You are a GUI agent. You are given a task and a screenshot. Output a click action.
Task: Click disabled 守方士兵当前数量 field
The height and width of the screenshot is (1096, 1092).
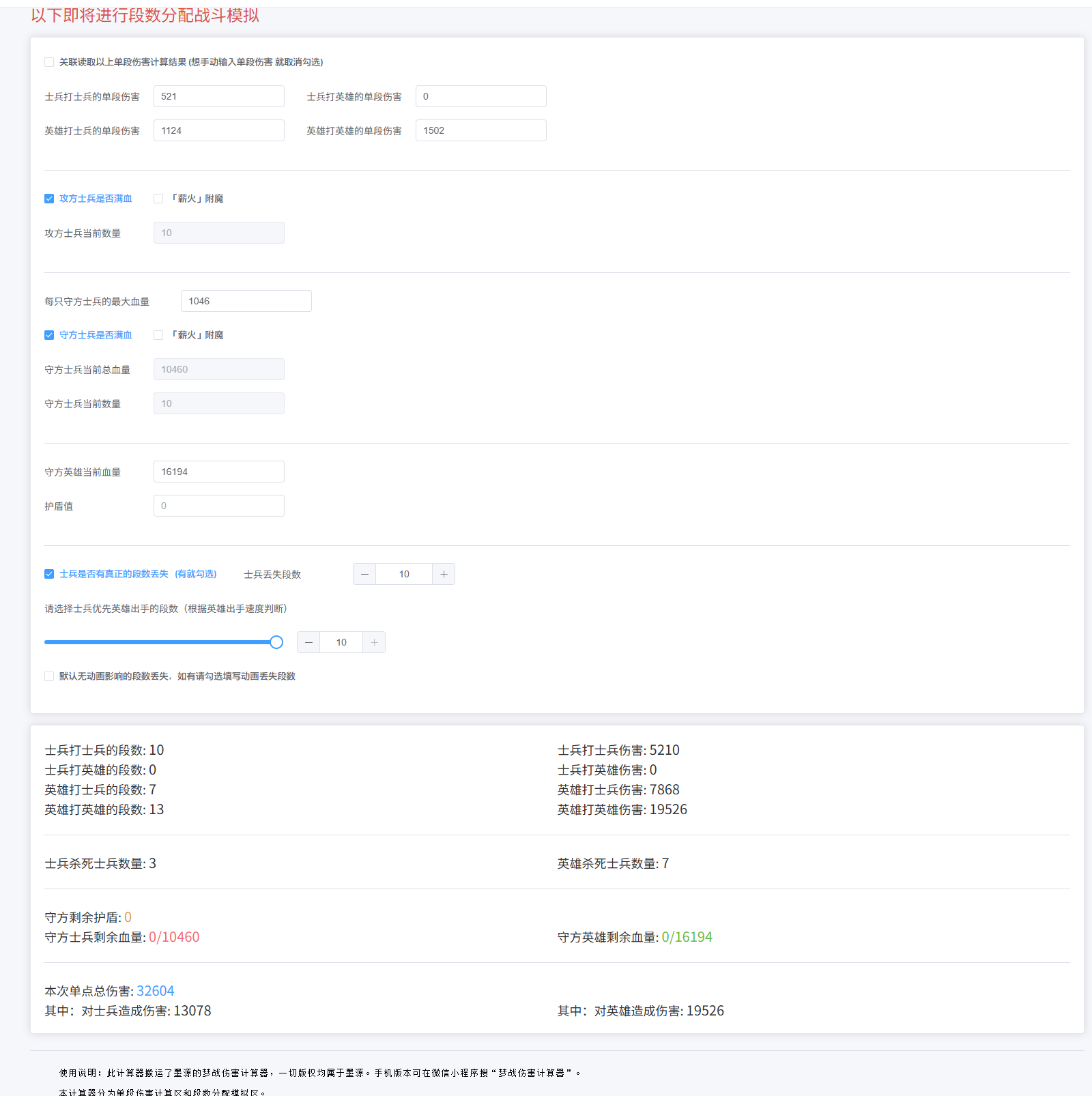tap(219, 403)
